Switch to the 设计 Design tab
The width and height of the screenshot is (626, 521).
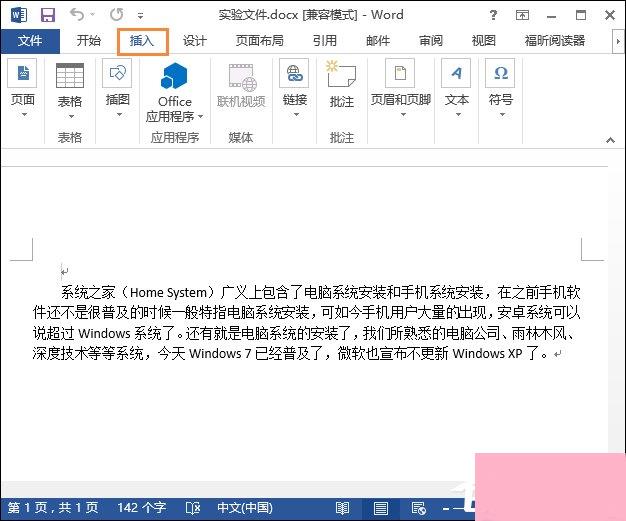[195, 41]
